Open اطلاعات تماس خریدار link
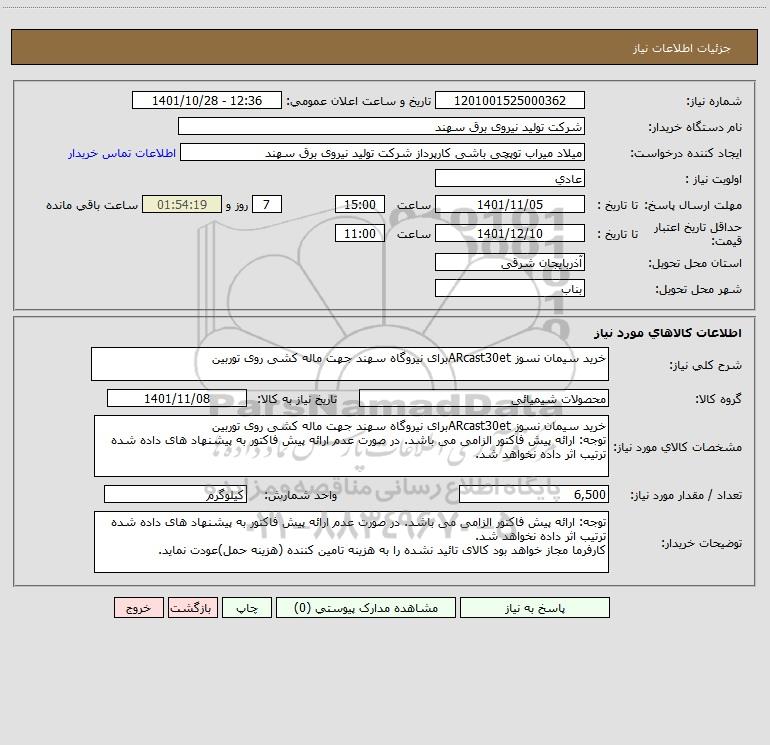This screenshot has width=770, height=745. tap(122, 153)
